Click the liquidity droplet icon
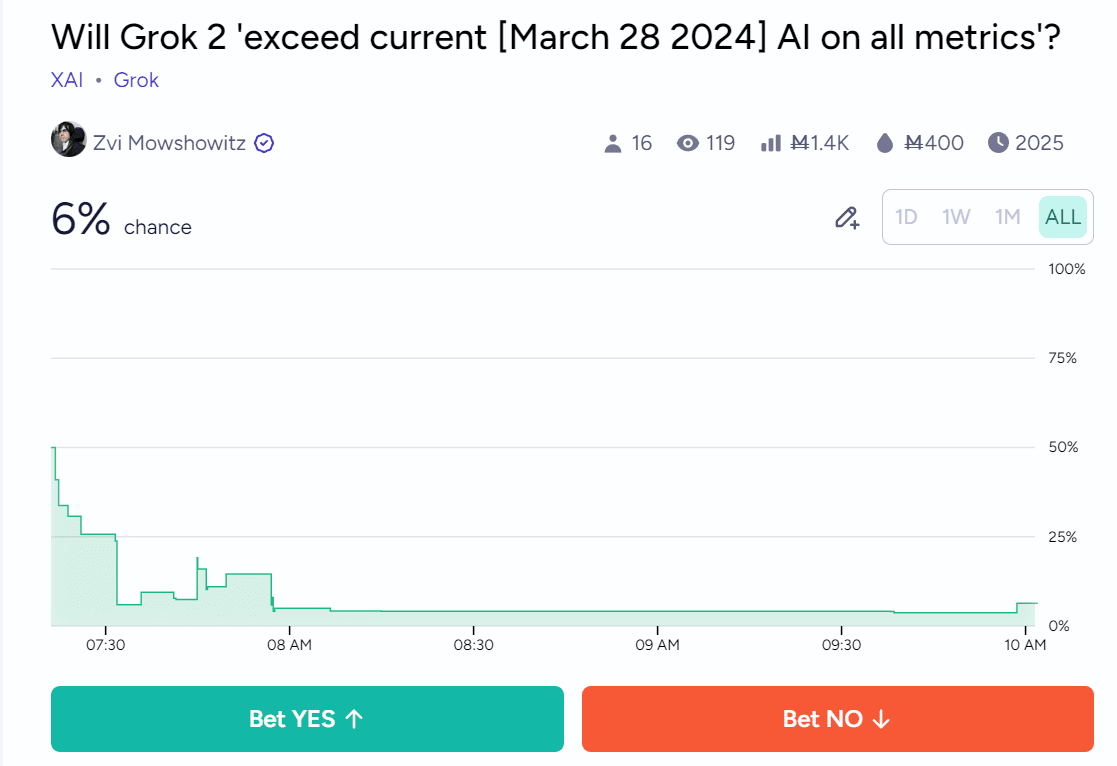Screen dimensions: 1117x766 pos(884,144)
